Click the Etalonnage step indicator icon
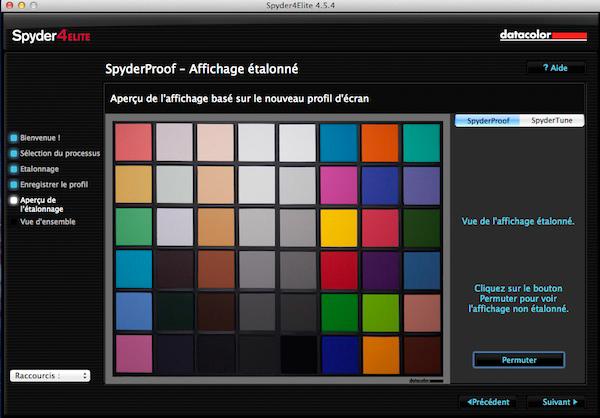600x418 pixels. (13, 169)
